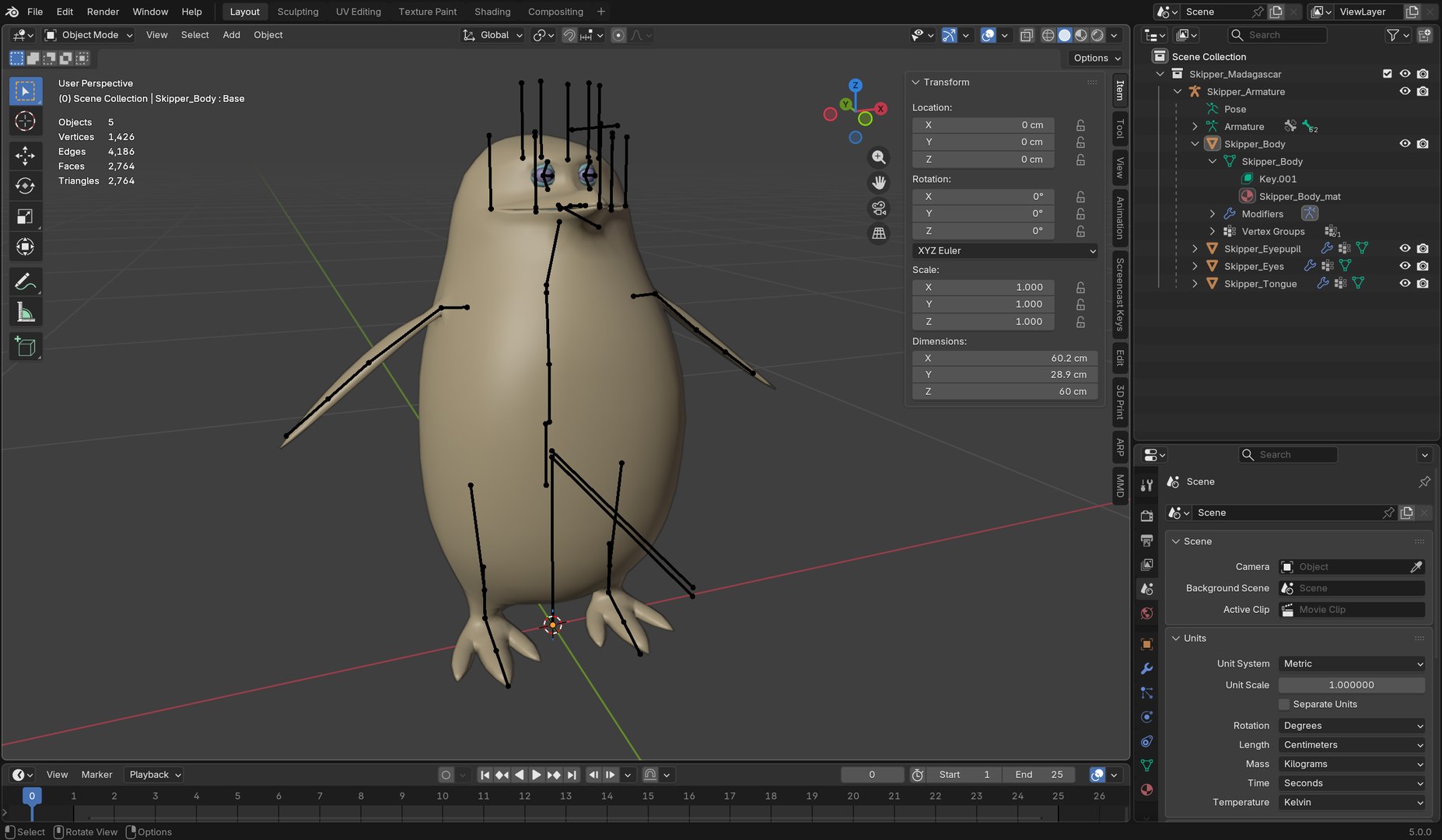The width and height of the screenshot is (1442, 840).
Task: Hide Skipper_Eyepupil in viewport
Action: pos(1405,249)
